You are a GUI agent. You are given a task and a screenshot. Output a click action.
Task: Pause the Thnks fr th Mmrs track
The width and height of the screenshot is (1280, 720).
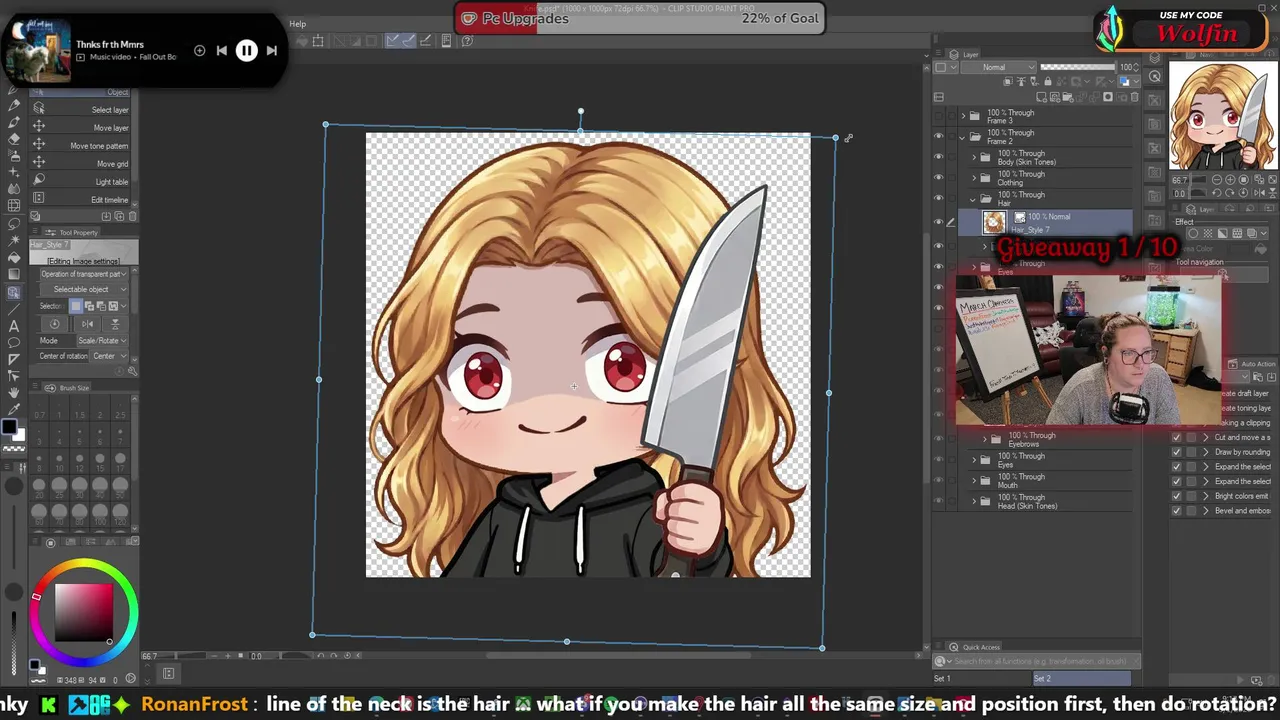[246, 50]
